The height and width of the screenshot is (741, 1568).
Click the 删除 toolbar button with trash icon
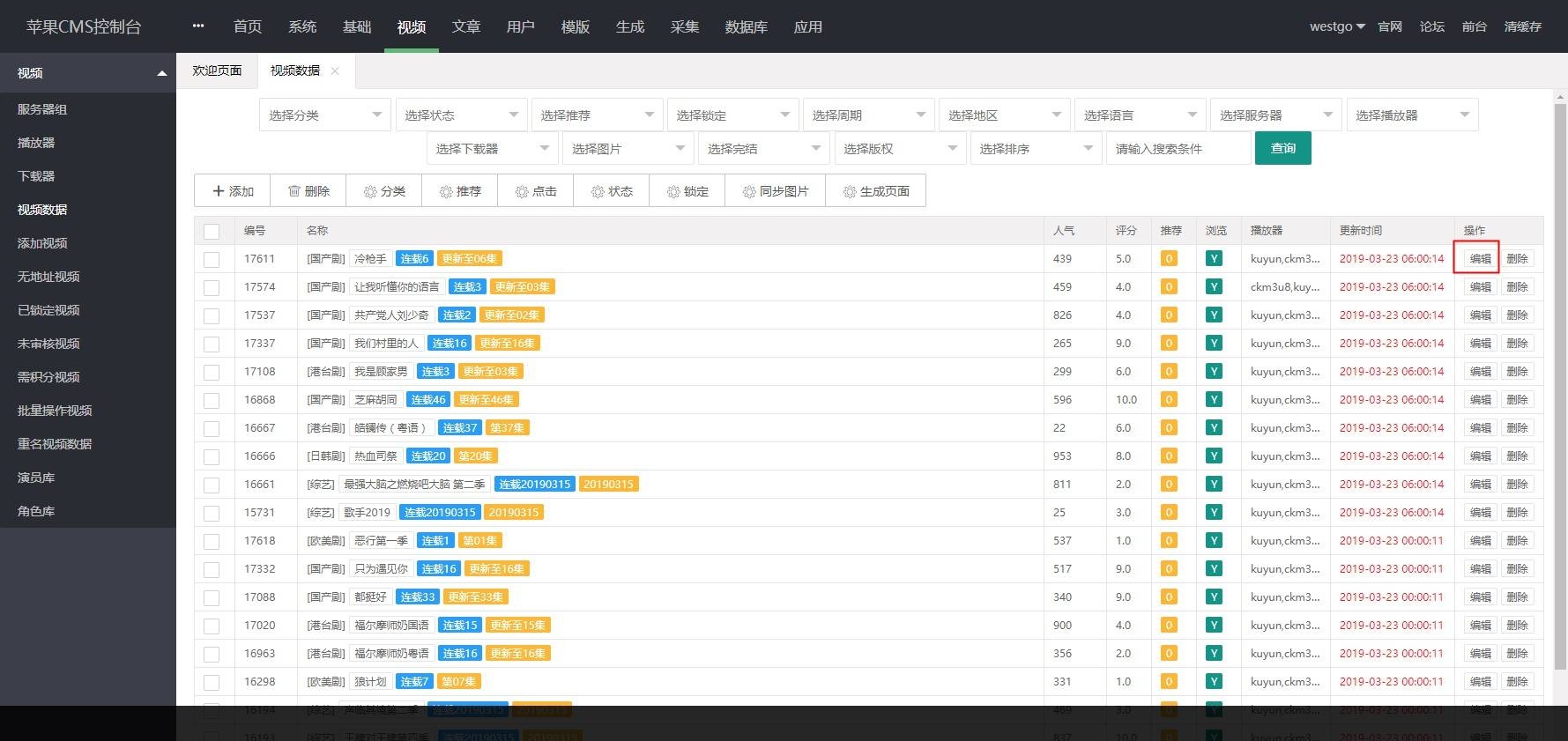[308, 191]
